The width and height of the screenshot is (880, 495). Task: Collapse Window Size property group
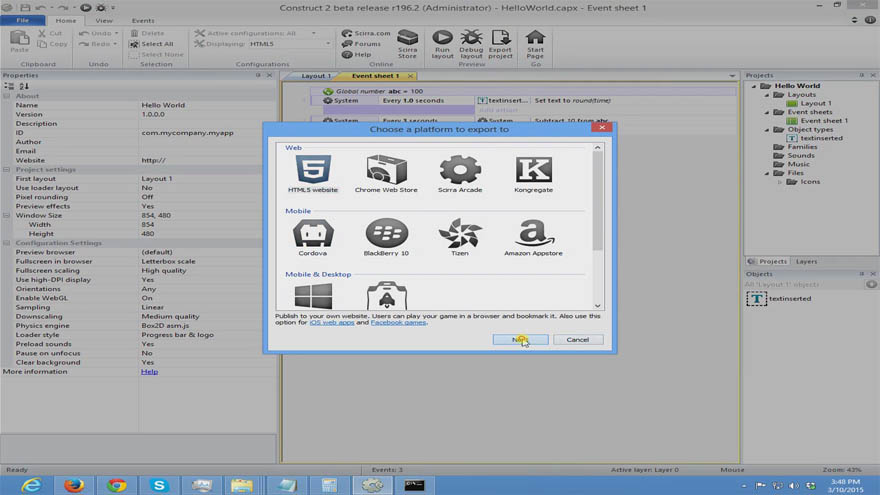(x=7, y=216)
